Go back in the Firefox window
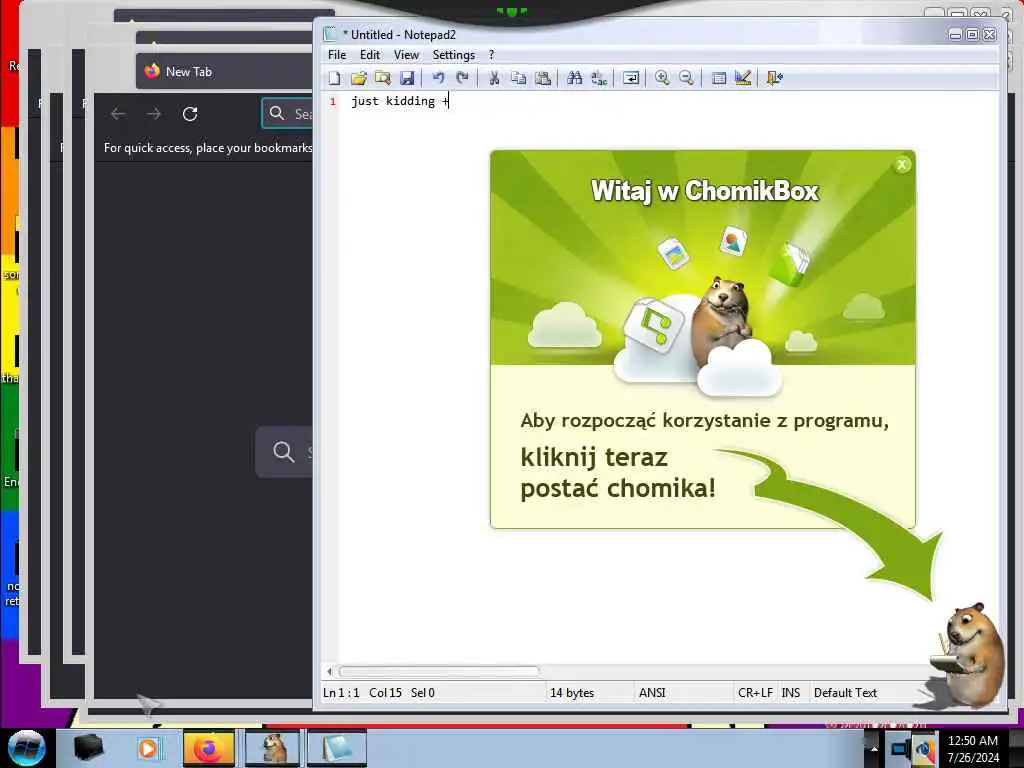1024x768 pixels. pyautogui.click(x=118, y=114)
